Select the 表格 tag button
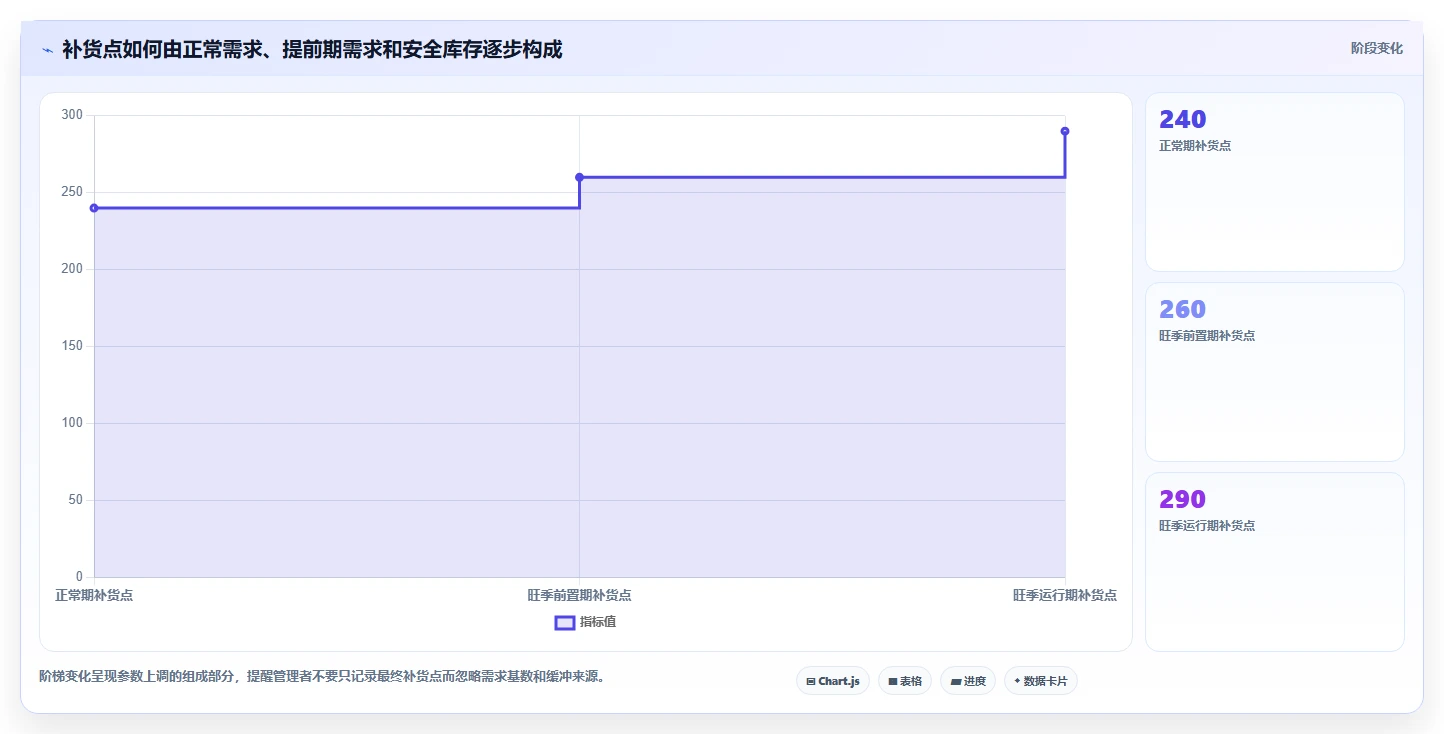Viewport: 1444px width, 734px height. click(x=905, y=681)
